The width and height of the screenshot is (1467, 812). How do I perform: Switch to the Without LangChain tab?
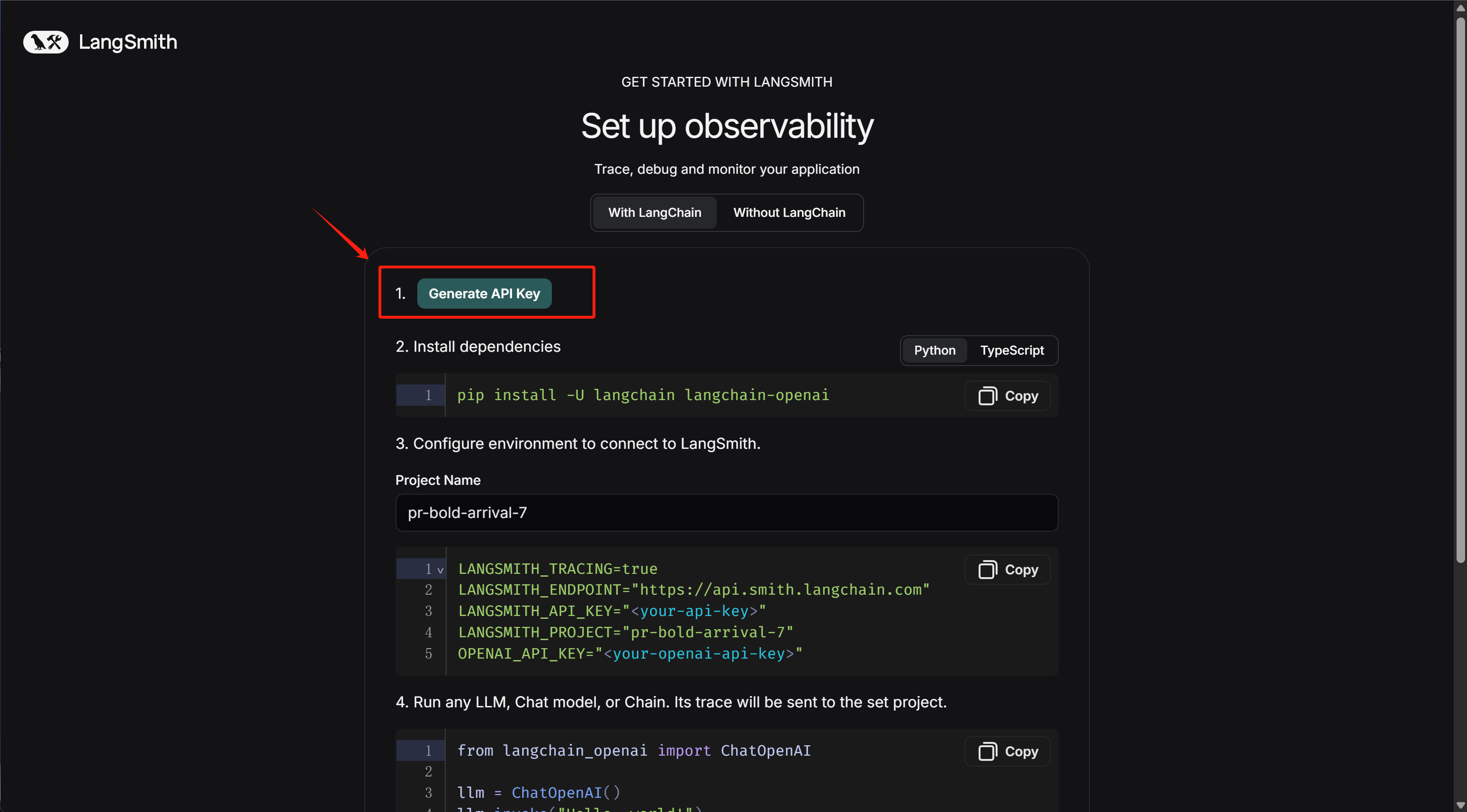coord(789,213)
